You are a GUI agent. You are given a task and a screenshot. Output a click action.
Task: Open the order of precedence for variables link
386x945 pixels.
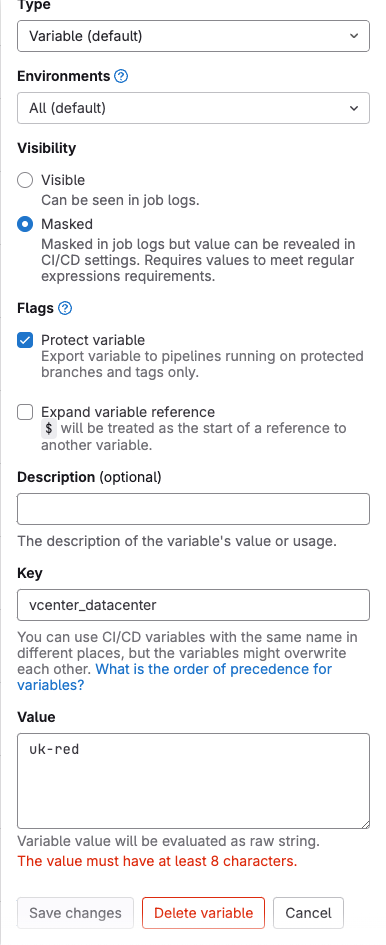(x=175, y=677)
